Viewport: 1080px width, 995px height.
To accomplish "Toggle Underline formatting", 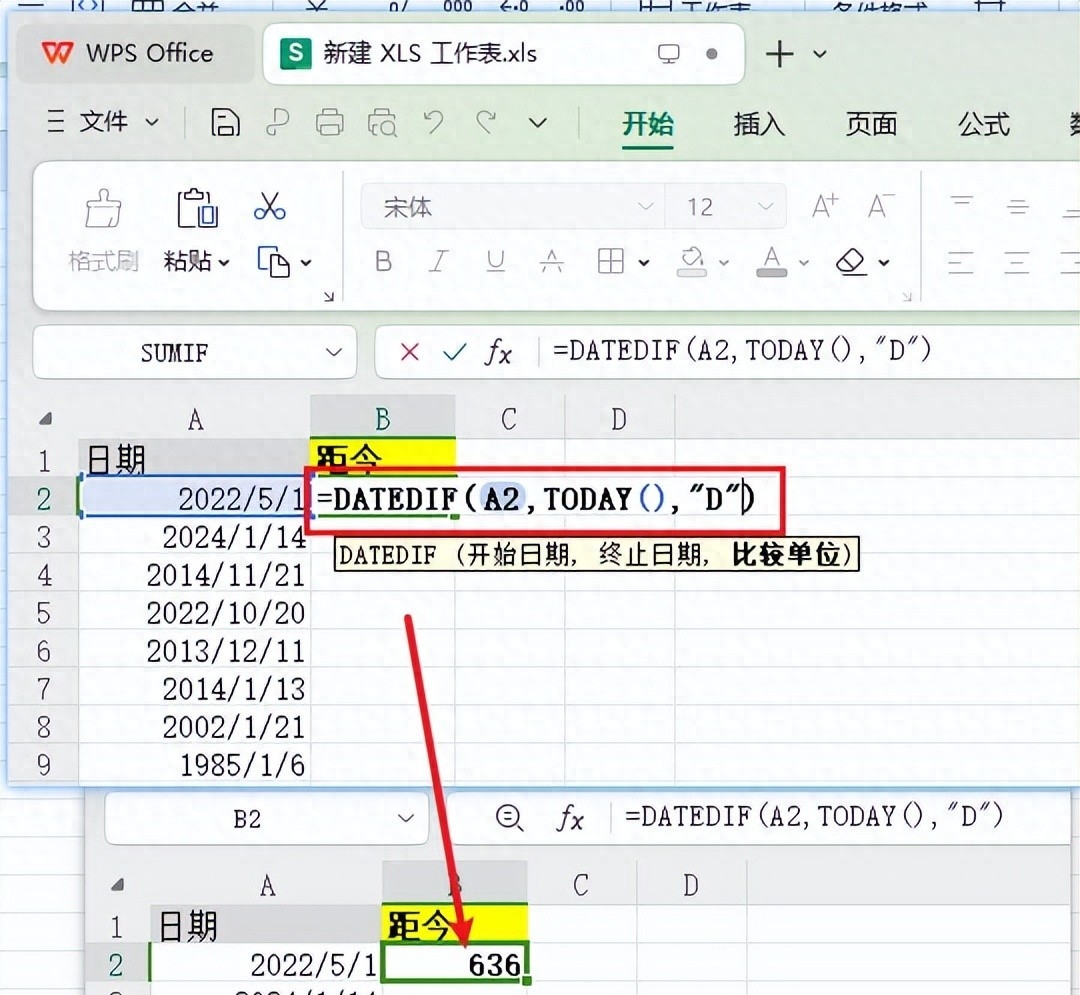I will coord(495,262).
